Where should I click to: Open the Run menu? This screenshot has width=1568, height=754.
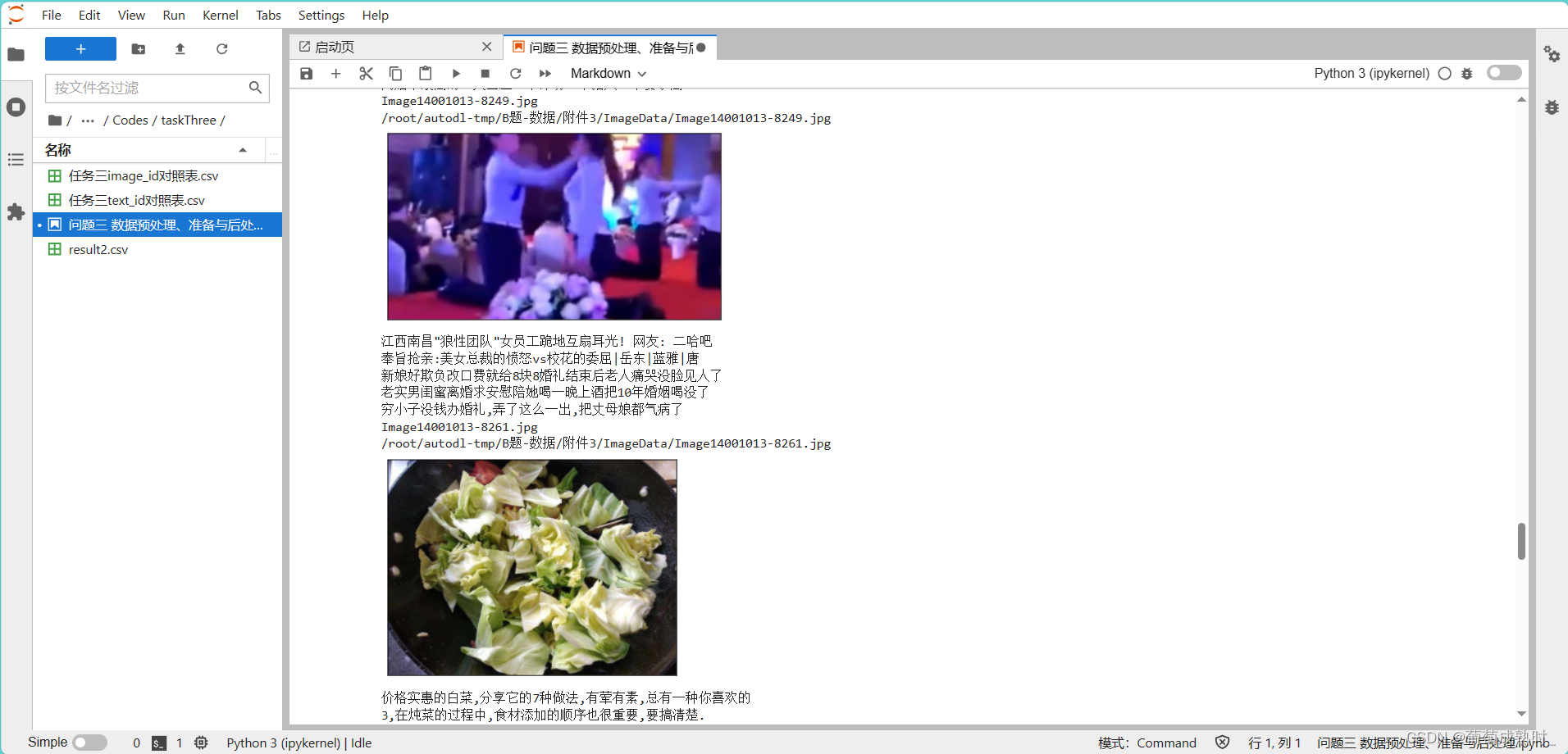coord(174,15)
